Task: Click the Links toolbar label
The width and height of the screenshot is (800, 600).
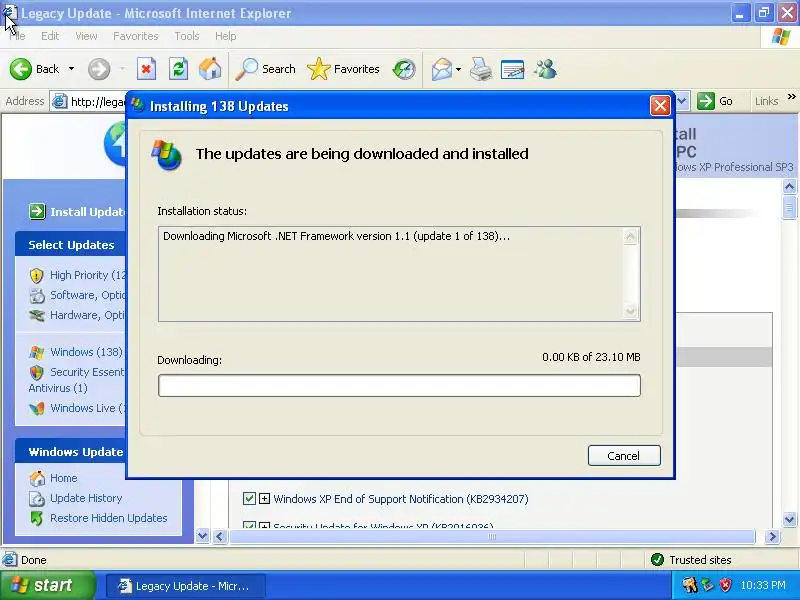Action: 766,101
